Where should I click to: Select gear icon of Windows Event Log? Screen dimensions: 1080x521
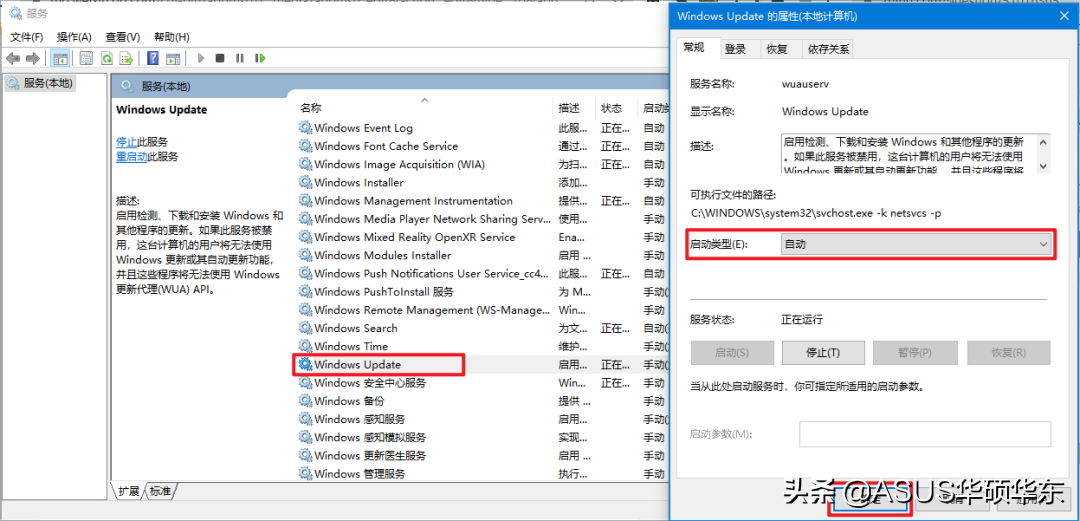[305, 127]
